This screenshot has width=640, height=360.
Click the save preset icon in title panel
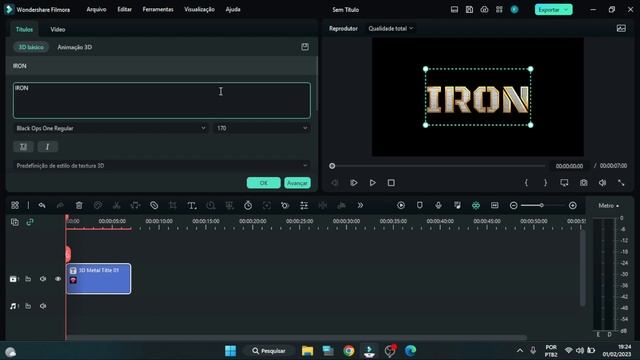[305, 47]
